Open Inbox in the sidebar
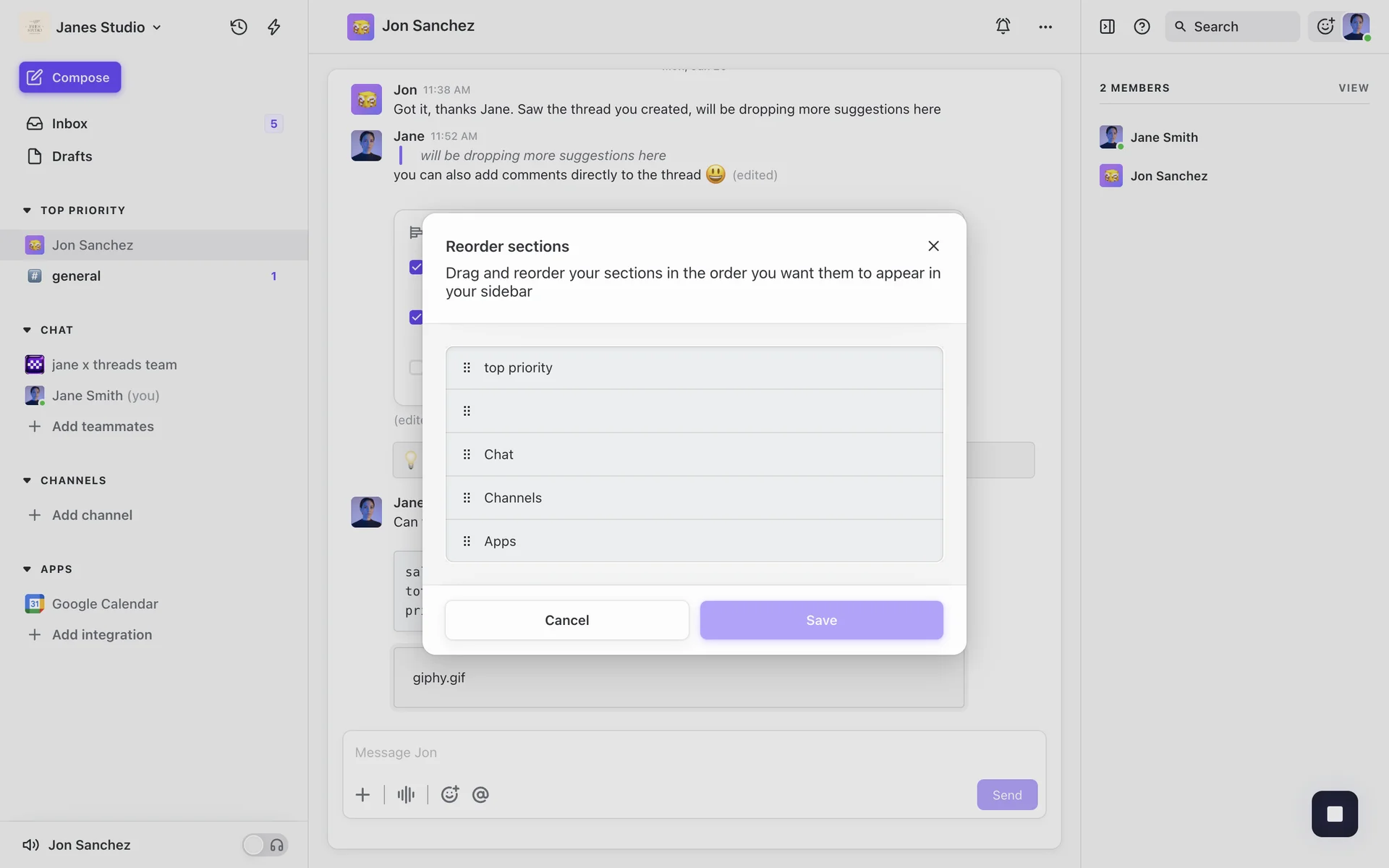The image size is (1389, 868). coord(69,124)
